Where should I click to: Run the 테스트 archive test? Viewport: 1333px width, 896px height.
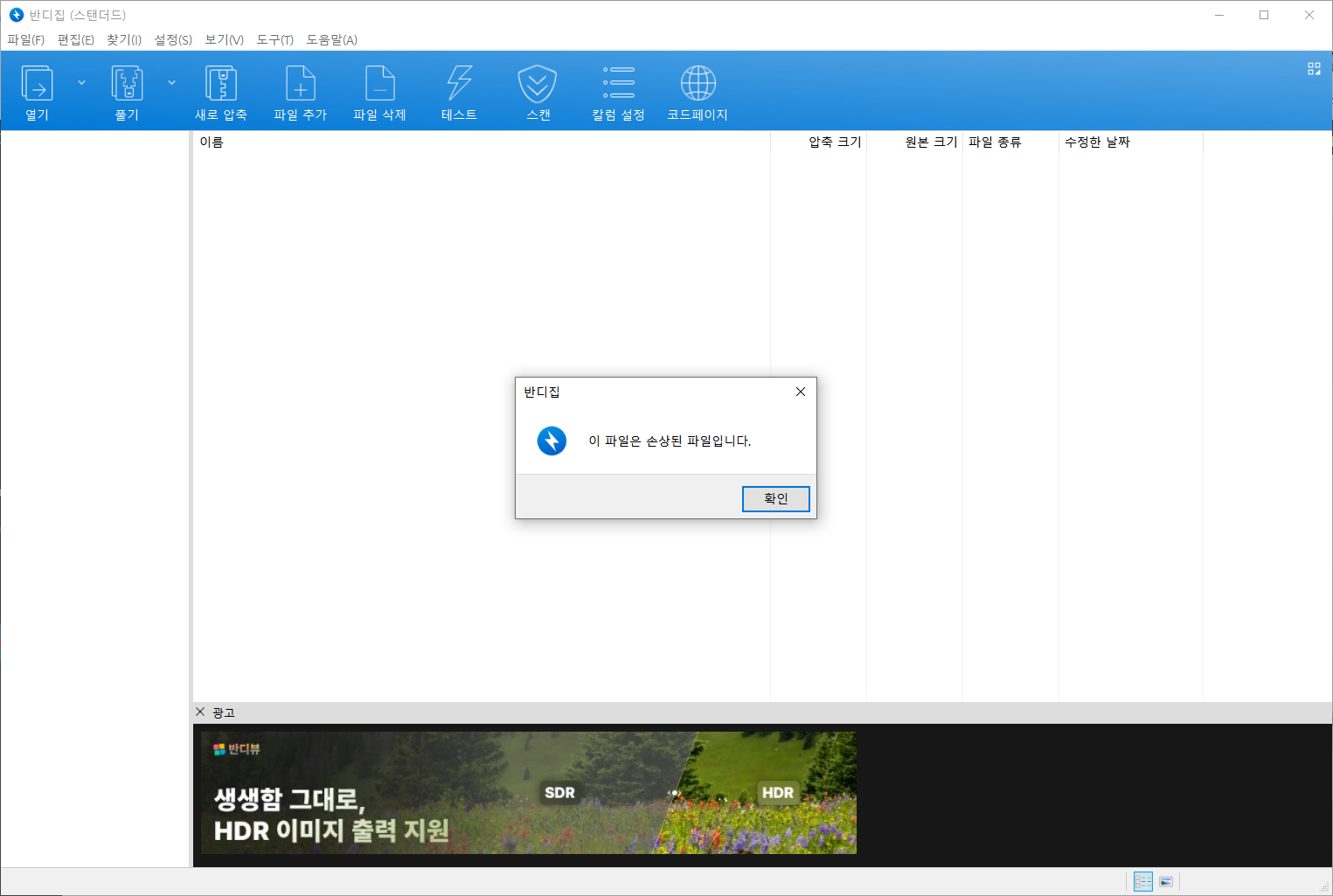pos(459,92)
